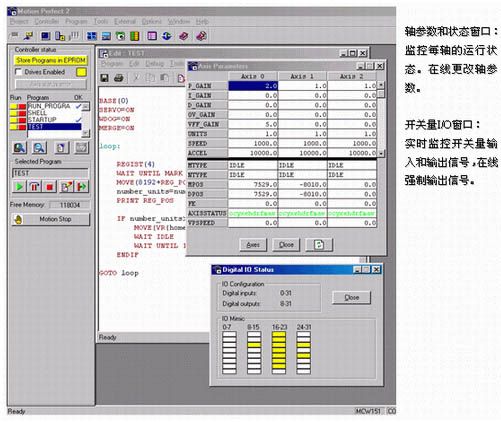Open the Tools menu
The height and width of the screenshot is (422, 501).
(100, 22)
